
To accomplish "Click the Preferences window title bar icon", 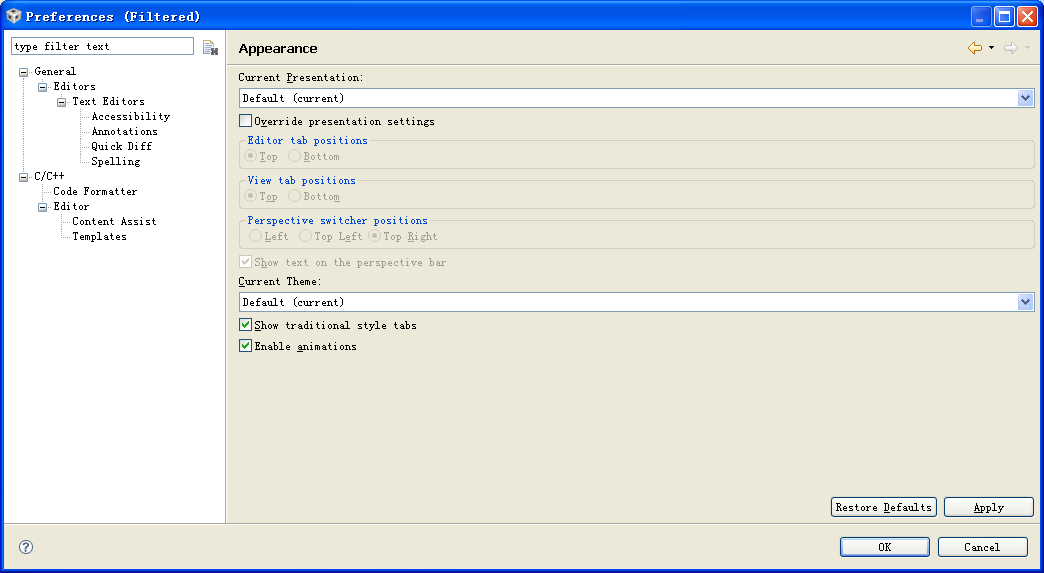I will (13, 16).
